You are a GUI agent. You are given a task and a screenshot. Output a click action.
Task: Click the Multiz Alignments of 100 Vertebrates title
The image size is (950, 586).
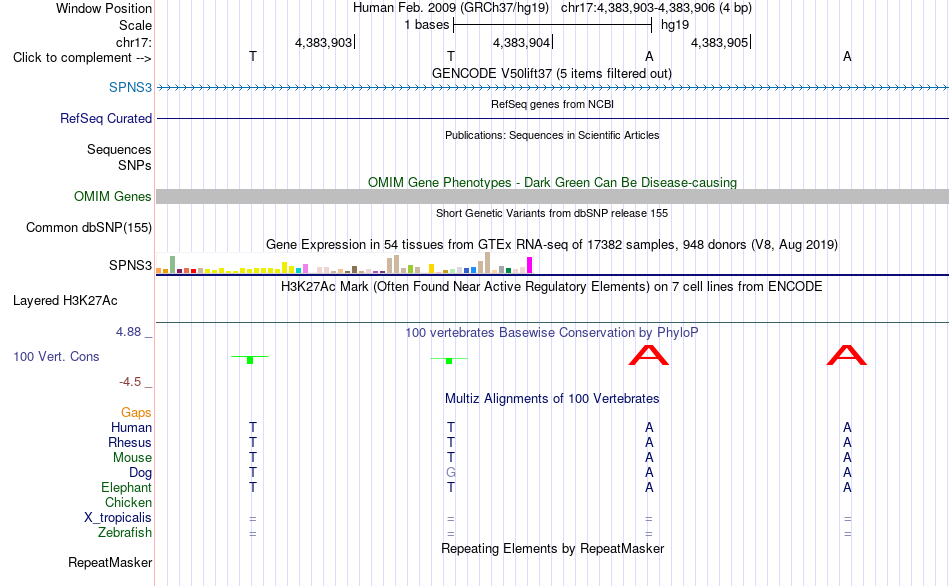coord(552,398)
